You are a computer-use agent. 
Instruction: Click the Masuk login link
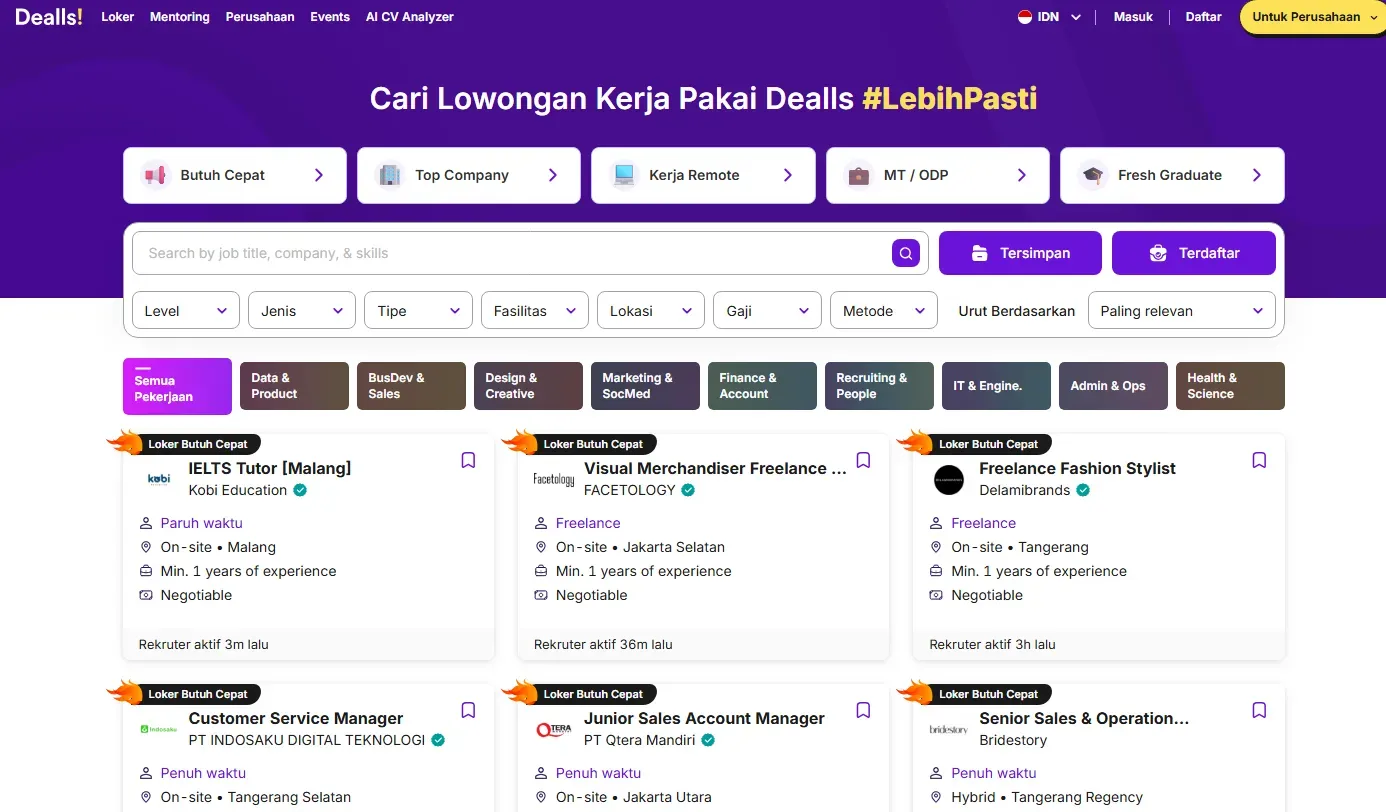(1133, 17)
